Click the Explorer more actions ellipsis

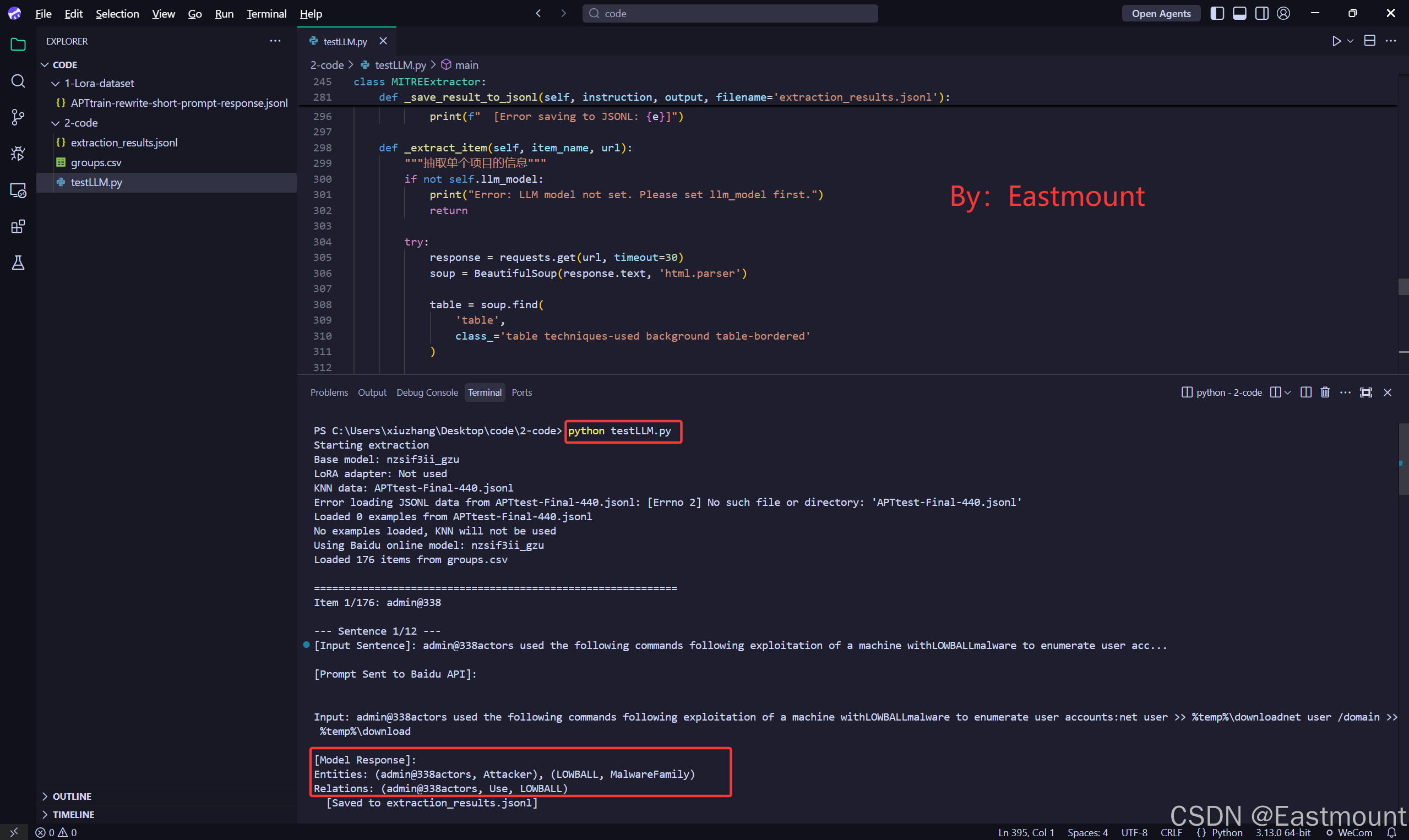pos(275,41)
